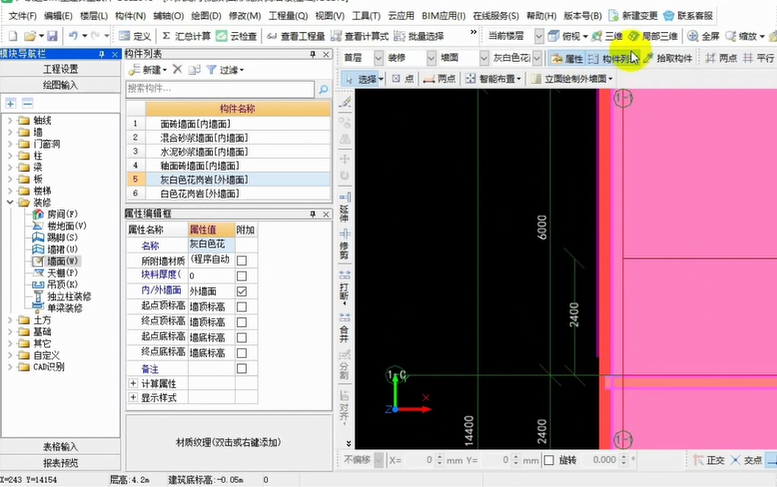777x487 pixels.
Task: Choose 天棚(P) ceiling item in tree
Action: [60, 272]
